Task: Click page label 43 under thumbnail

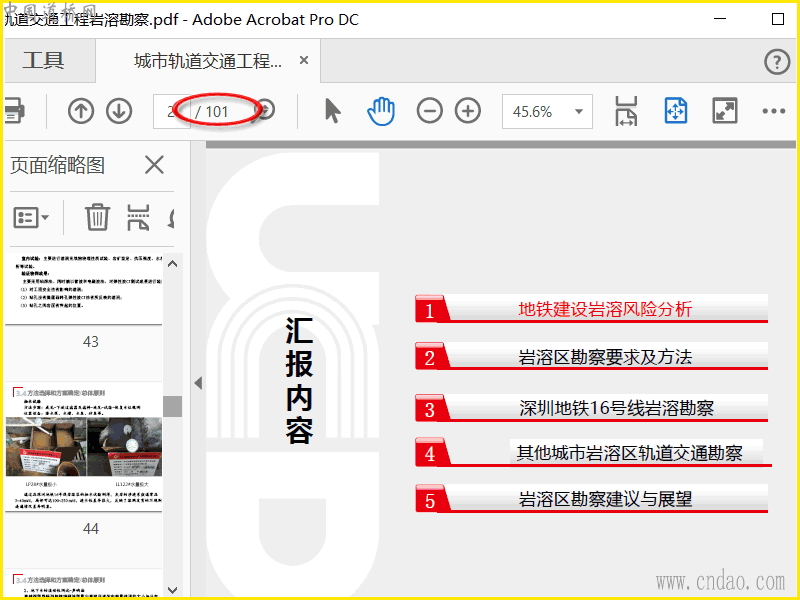Action: click(x=90, y=341)
